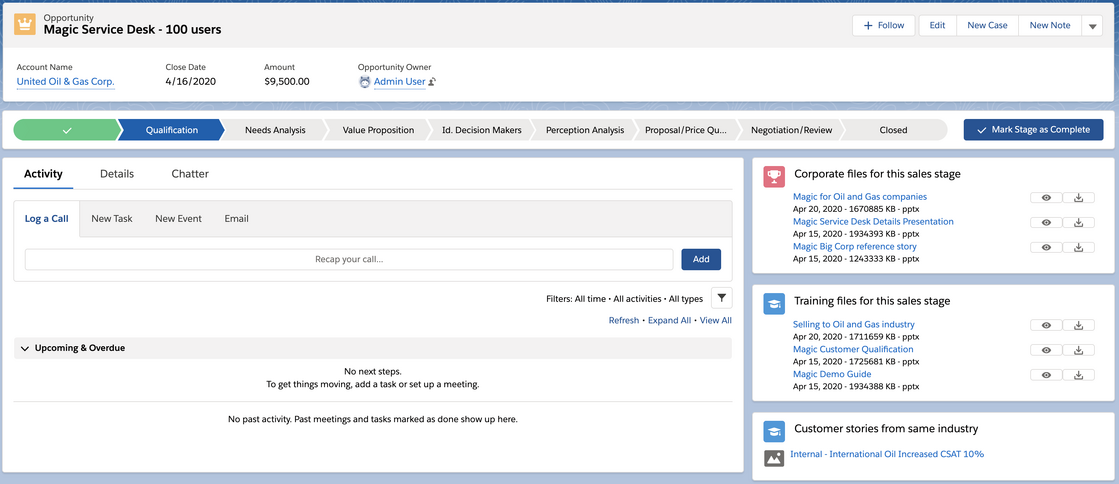The image size is (1119, 484).
Task: Click the change owner icon beside Admin User
Action: pos(433,82)
